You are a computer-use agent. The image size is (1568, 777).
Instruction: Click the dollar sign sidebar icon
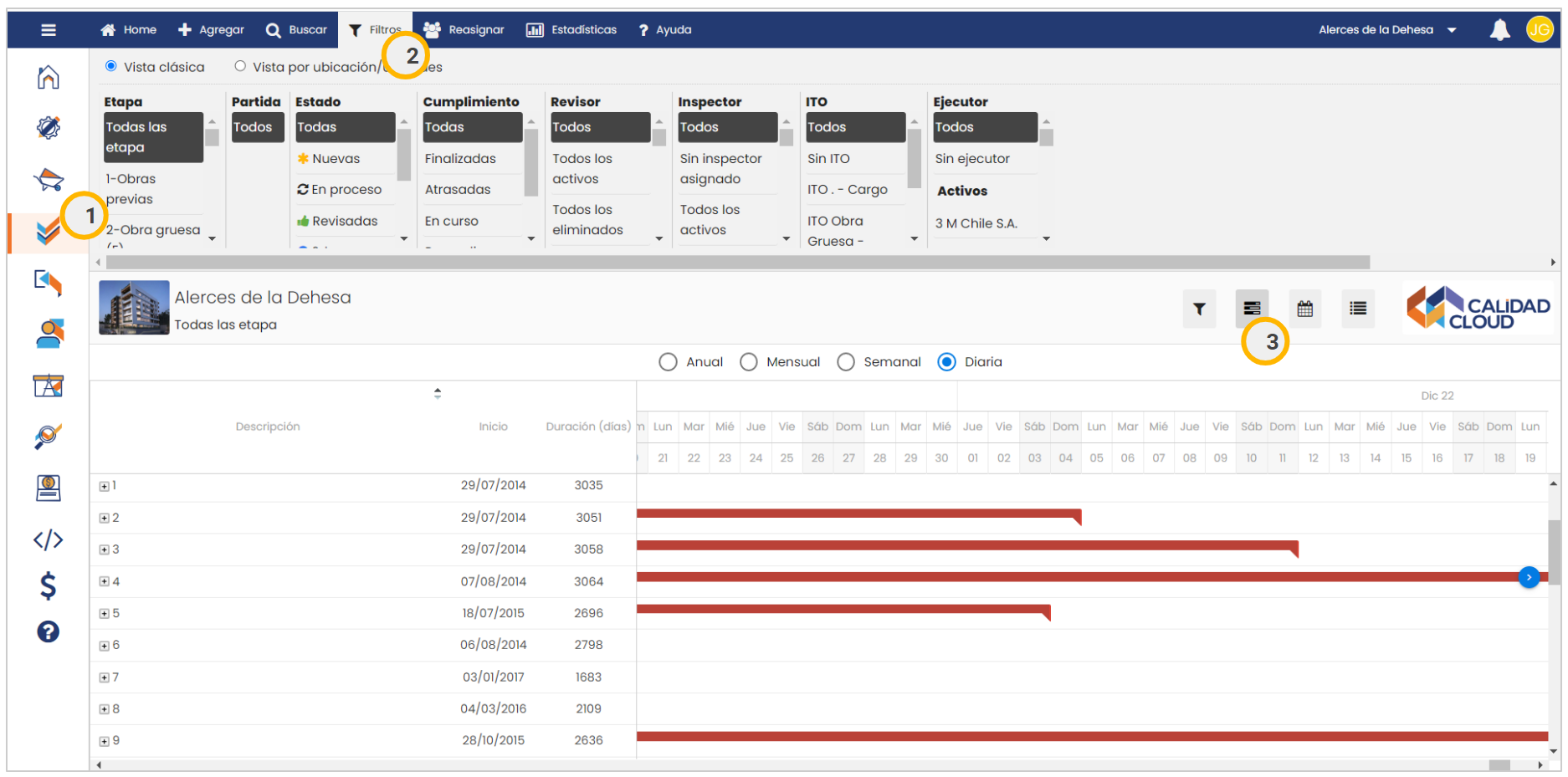pyautogui.click(x=49, y=585)
